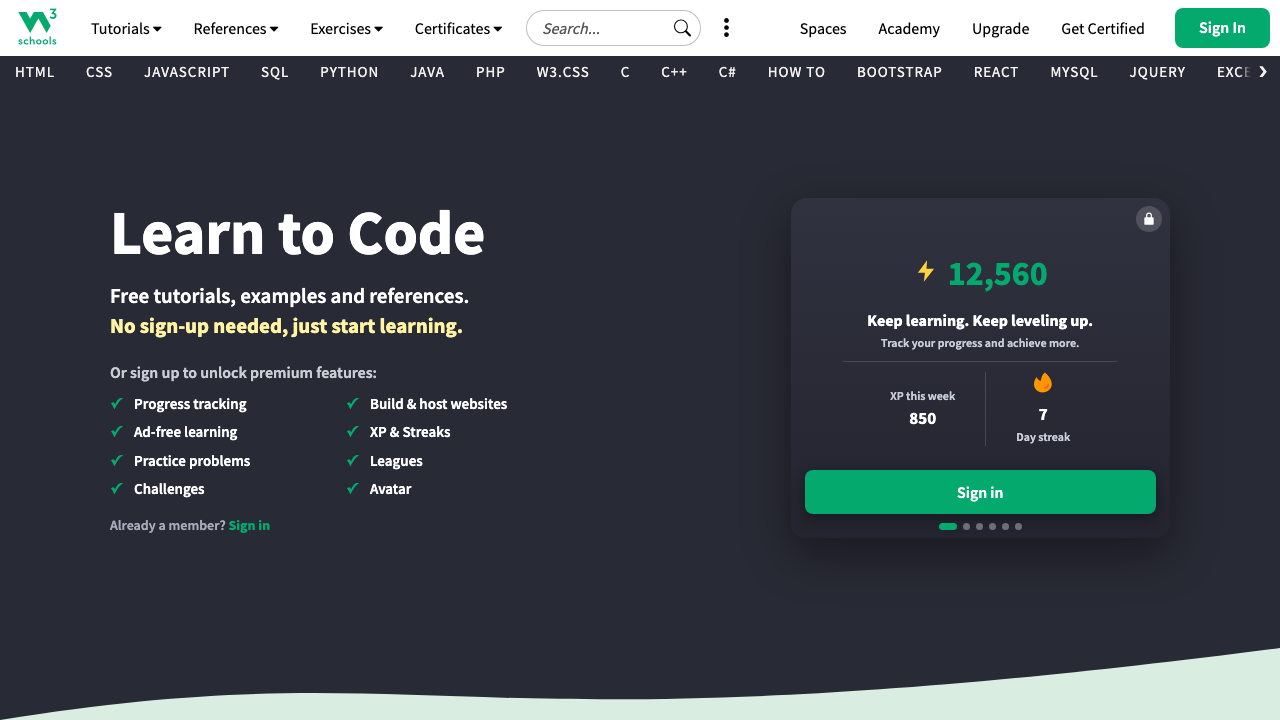Choose MYSQL topic

coord(1074,72)
